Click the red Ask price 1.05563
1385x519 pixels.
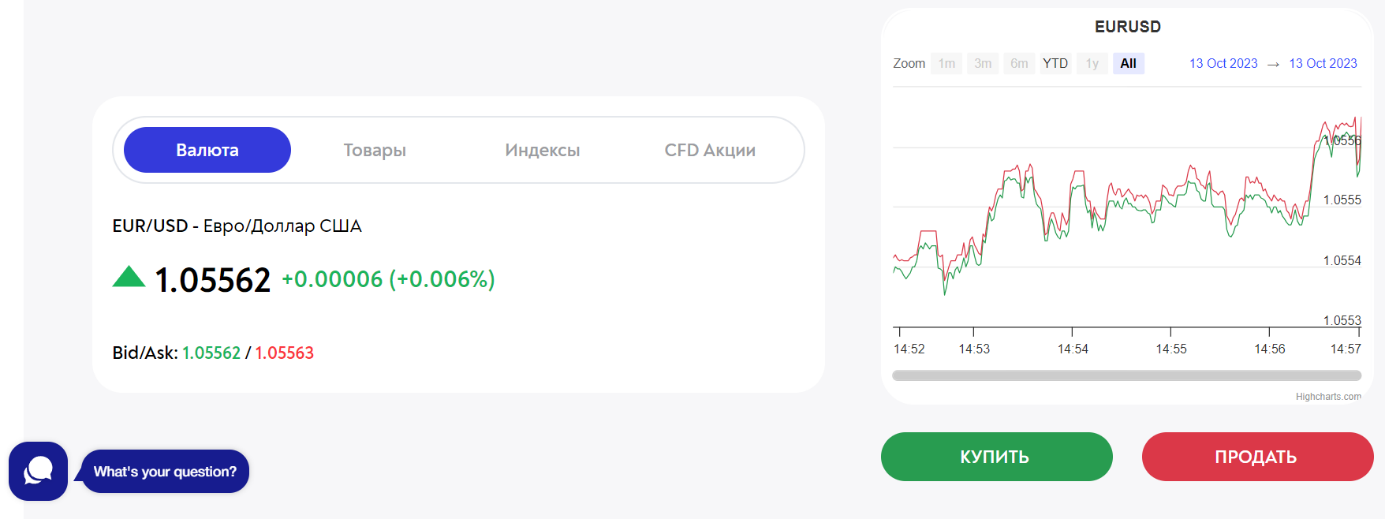coord(284,352)
